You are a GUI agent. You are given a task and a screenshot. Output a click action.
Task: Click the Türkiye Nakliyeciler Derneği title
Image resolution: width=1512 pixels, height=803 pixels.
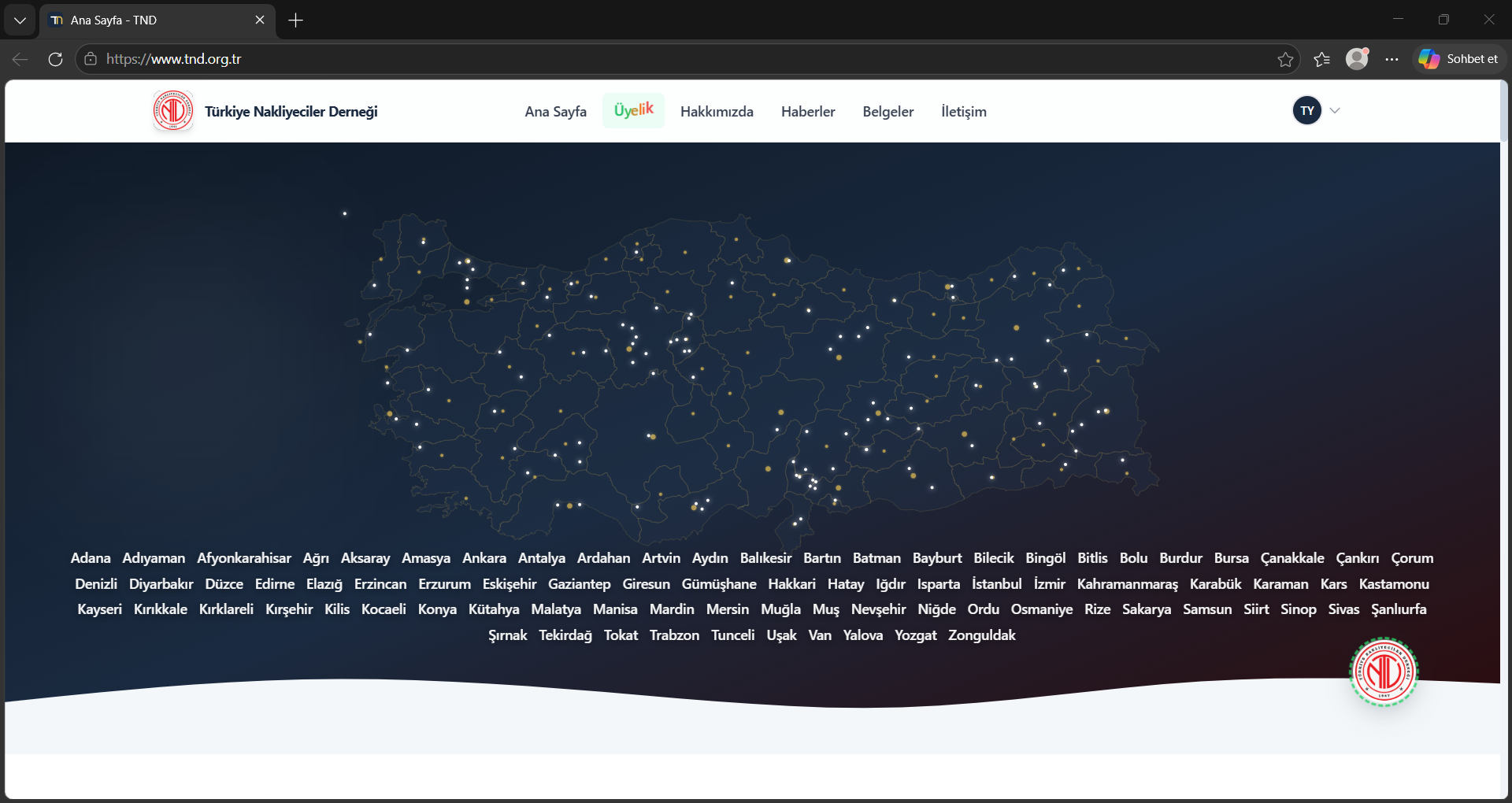point(291,112)
